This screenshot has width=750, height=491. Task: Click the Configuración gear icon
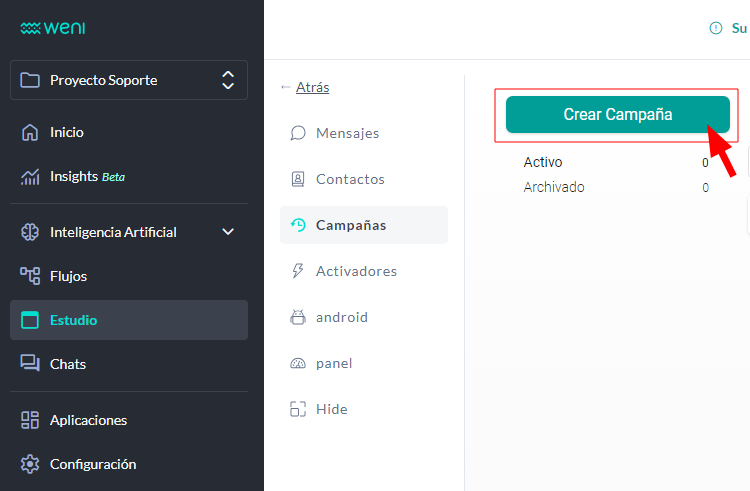[30, 464]
